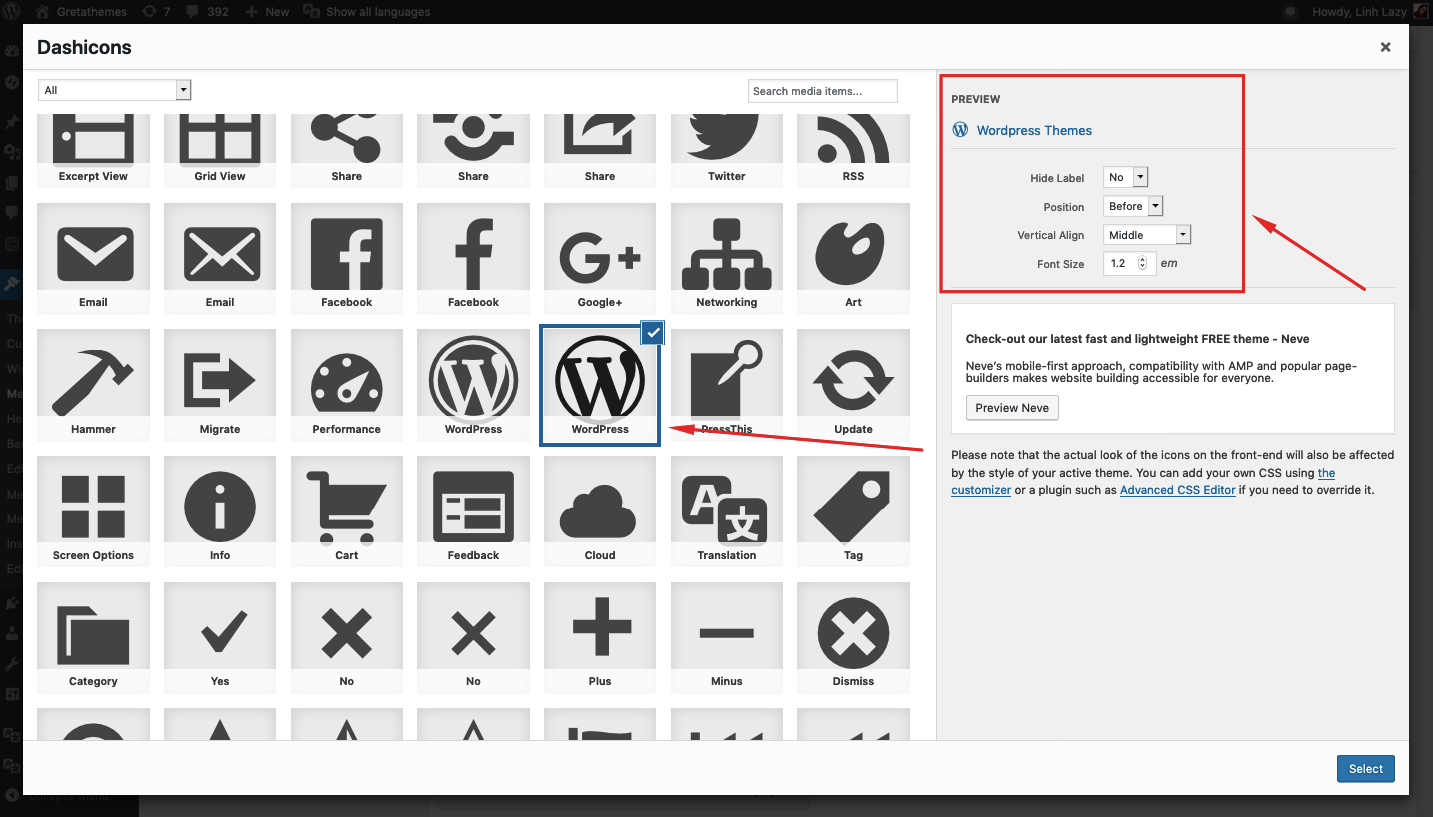Open Show all languages admin bar menu
This screenshot has height=817, width=1433.
click(x=367, y=12)
